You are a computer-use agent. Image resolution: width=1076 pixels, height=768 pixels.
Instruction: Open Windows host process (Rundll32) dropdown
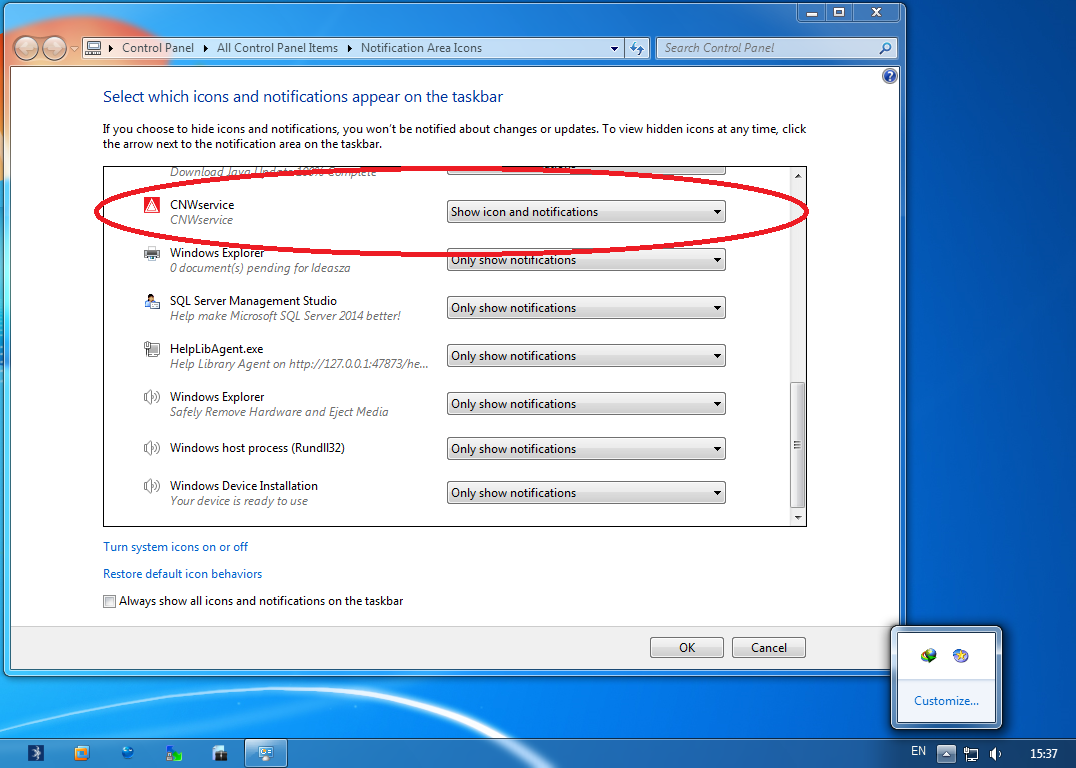(586, 449)
